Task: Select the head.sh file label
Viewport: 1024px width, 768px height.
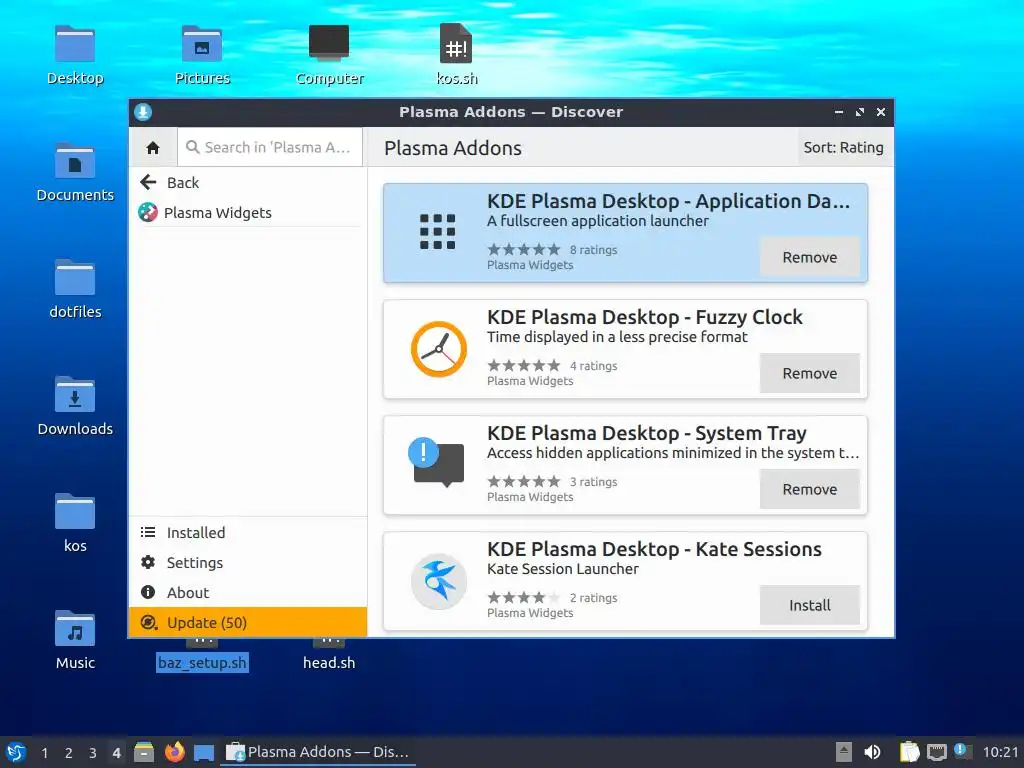Action: point(329,663)
